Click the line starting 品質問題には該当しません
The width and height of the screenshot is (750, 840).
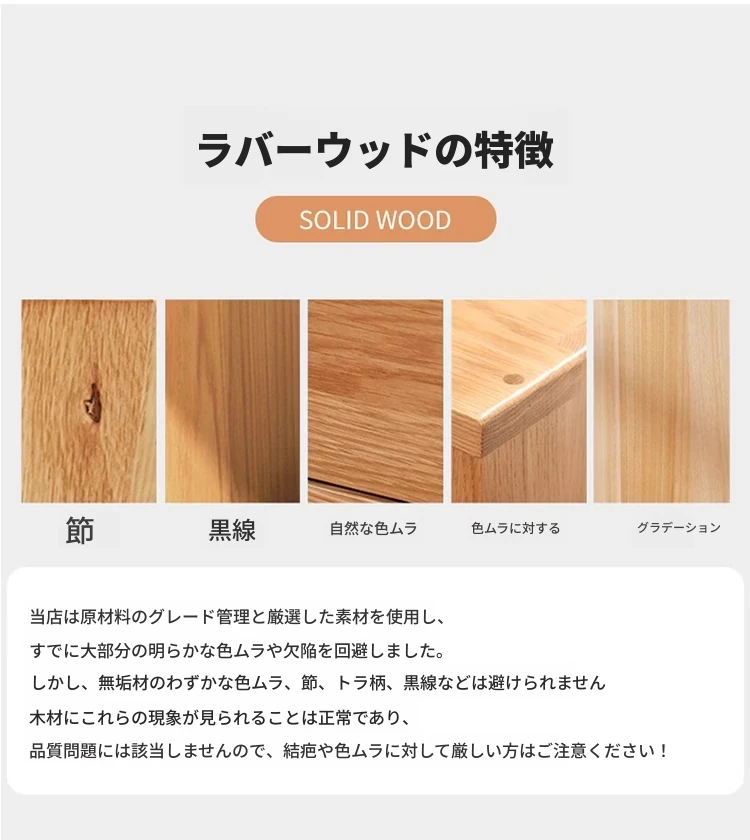coord(349,751)
